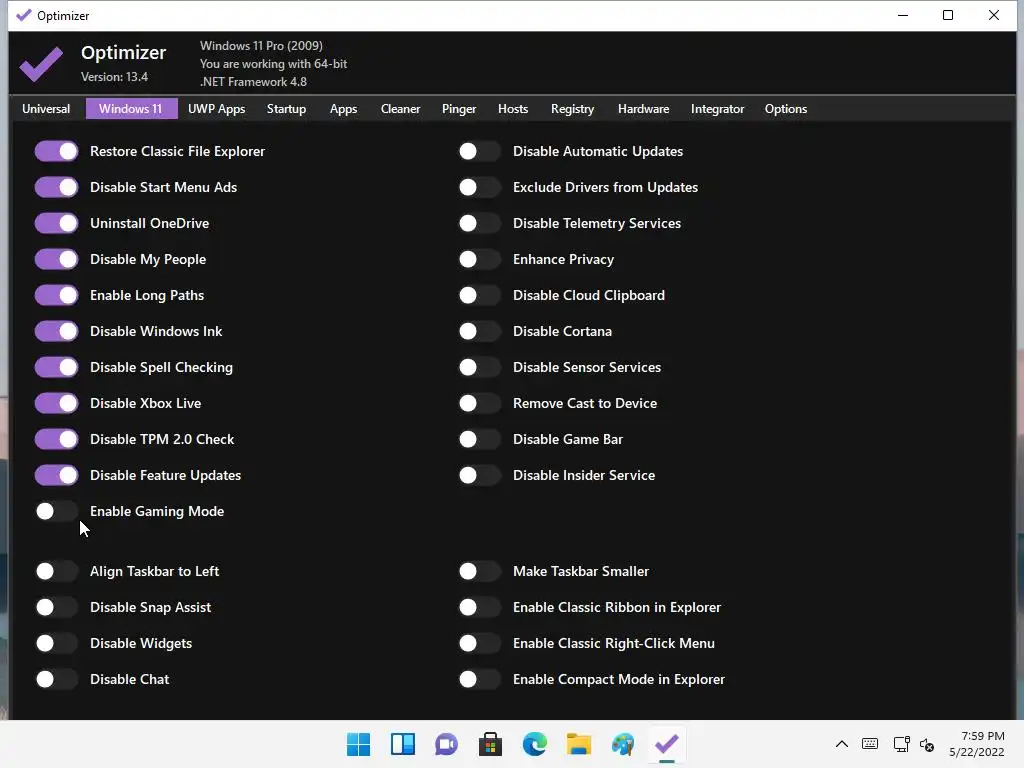
Task: Click the network display tray icon
Action: click(x=902, y=744)
